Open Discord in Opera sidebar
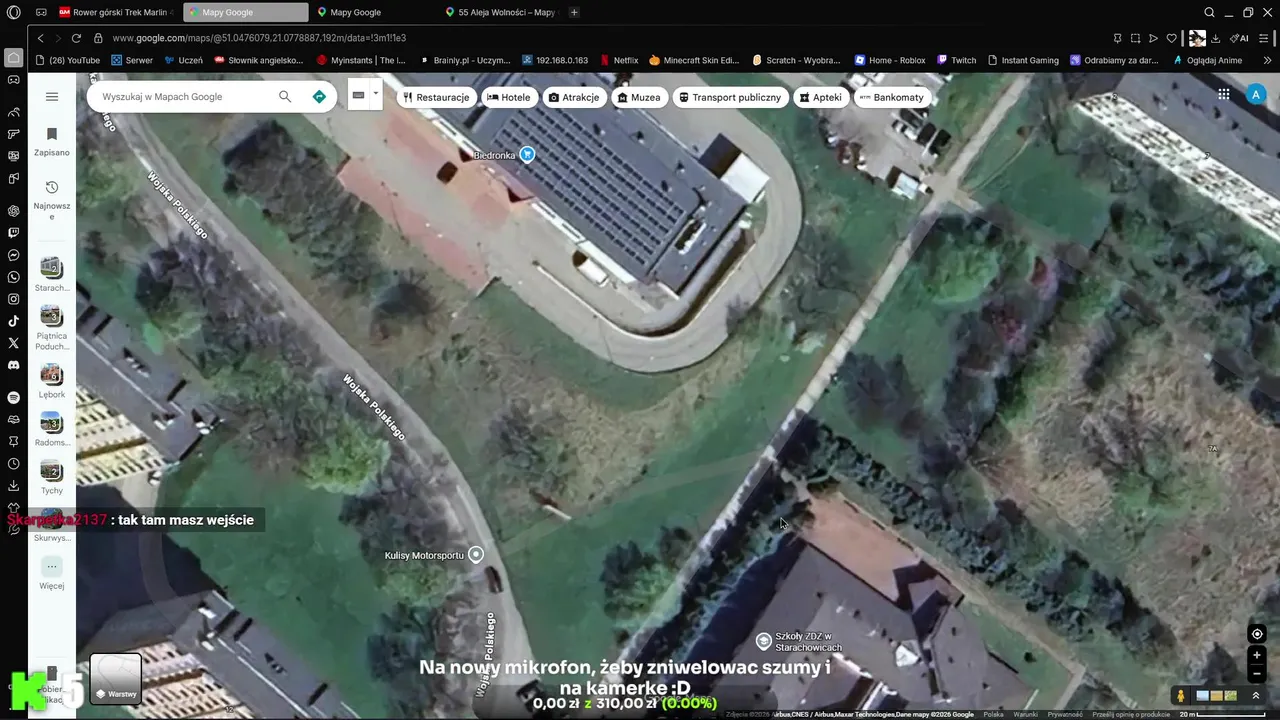The image size is (1280, 720). pos(13,365)
